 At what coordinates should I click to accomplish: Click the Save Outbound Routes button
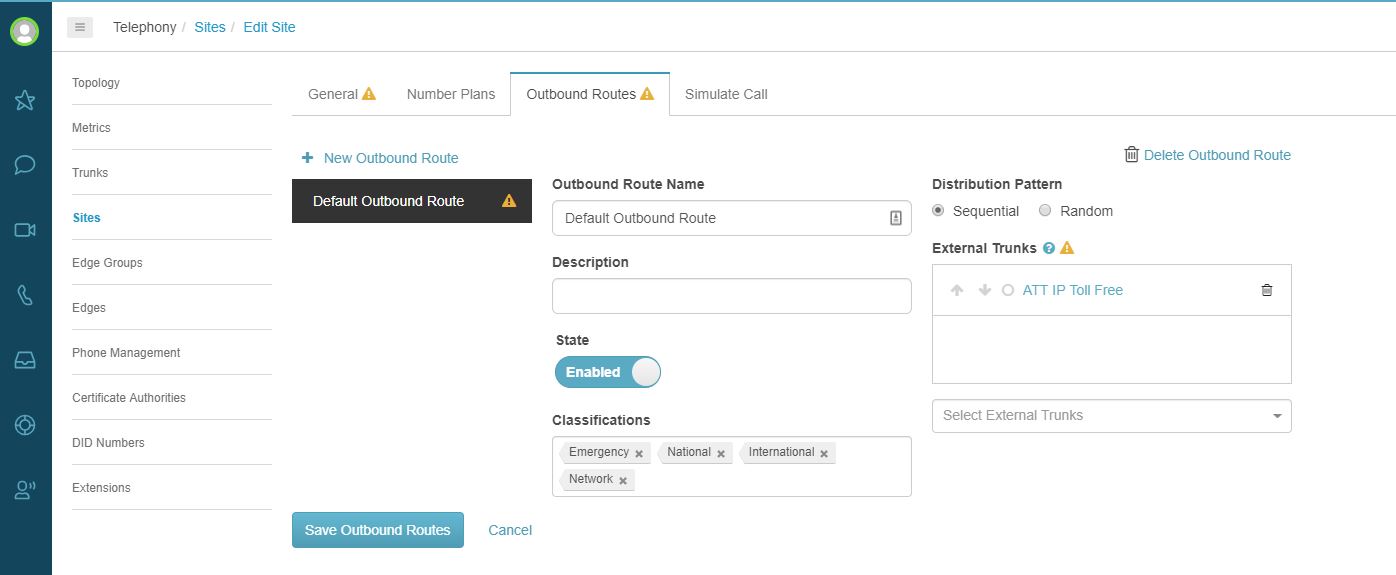[378, 530]
